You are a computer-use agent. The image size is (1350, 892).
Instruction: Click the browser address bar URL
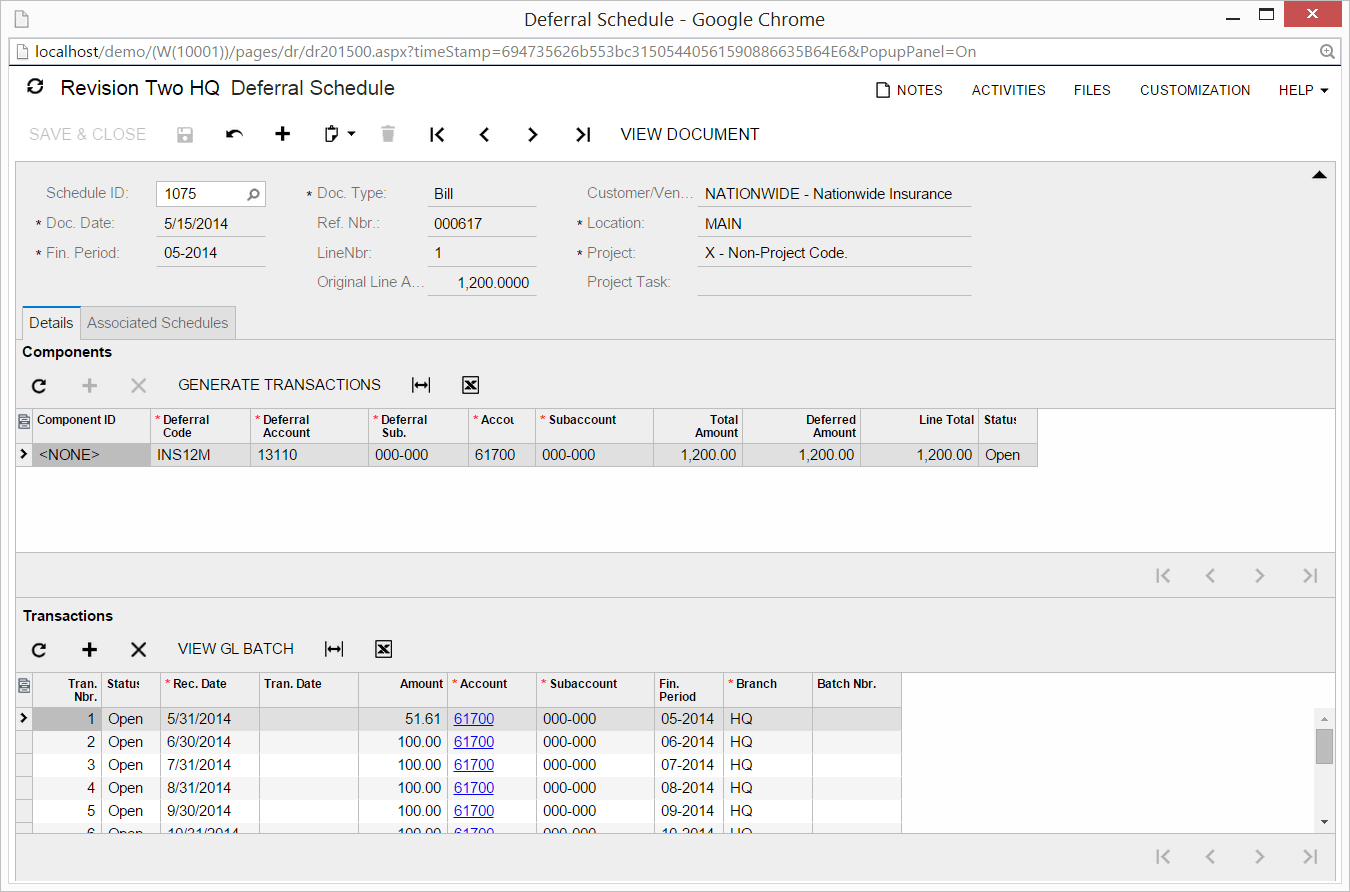[x=505, y=51]
